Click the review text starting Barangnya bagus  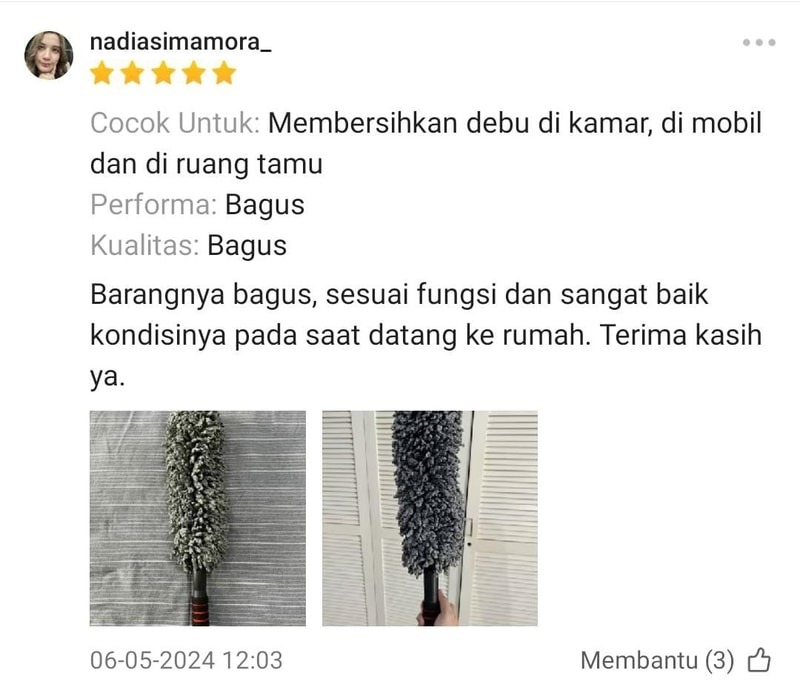point(426,335)
